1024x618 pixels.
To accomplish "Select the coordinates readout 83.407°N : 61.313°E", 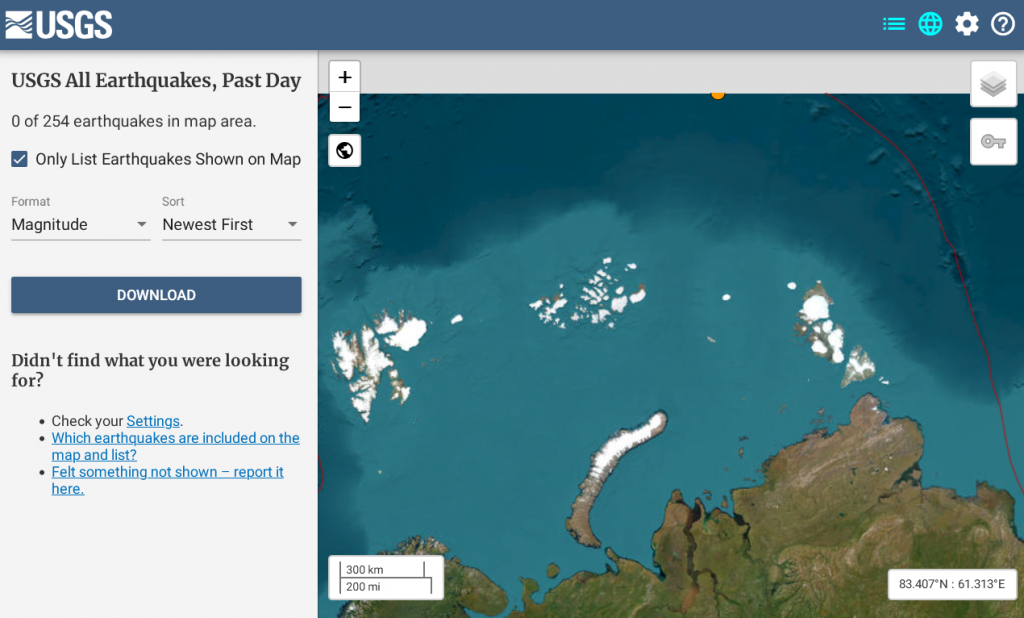I will [952, 584].
